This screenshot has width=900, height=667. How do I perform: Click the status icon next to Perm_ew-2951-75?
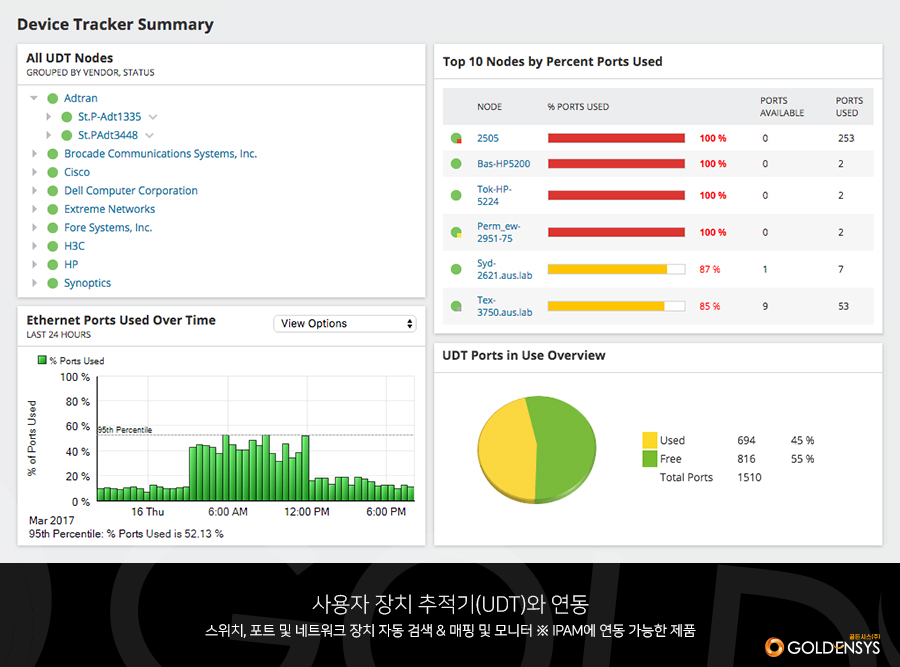456,233
